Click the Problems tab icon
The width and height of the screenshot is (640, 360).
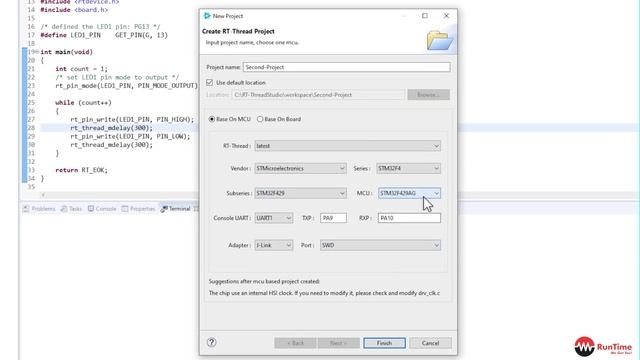pos(26,209)
